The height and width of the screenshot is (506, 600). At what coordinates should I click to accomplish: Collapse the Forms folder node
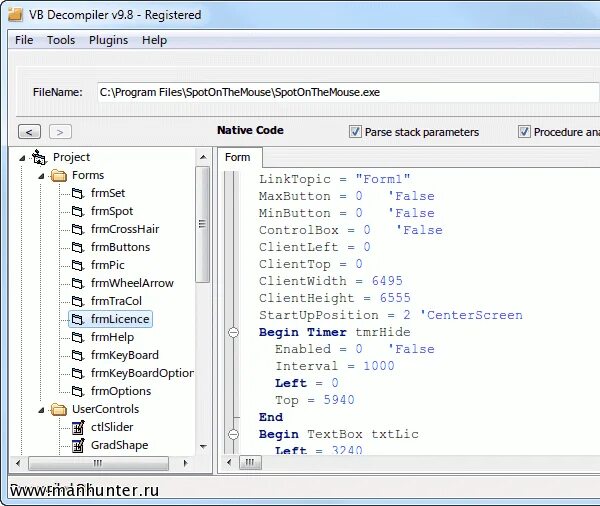pyautogui.click(x=41, y=176)
